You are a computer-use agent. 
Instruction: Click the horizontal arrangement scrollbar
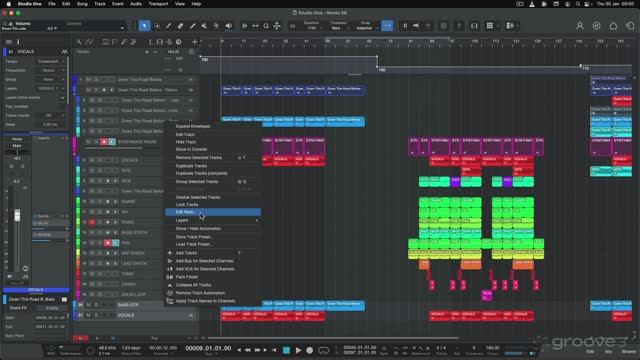click(x=333, y=338)
